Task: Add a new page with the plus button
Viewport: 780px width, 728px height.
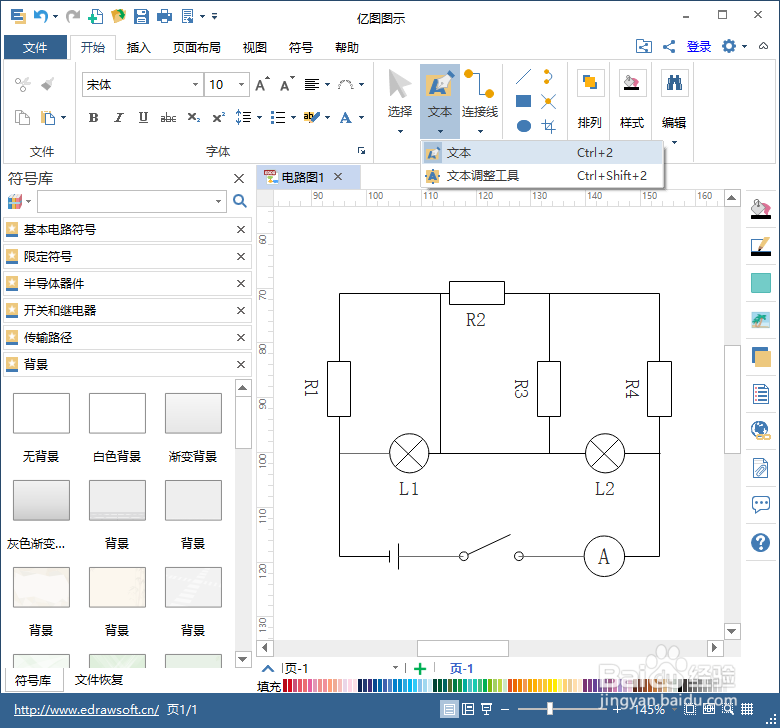Action: [x=420, y=668]
